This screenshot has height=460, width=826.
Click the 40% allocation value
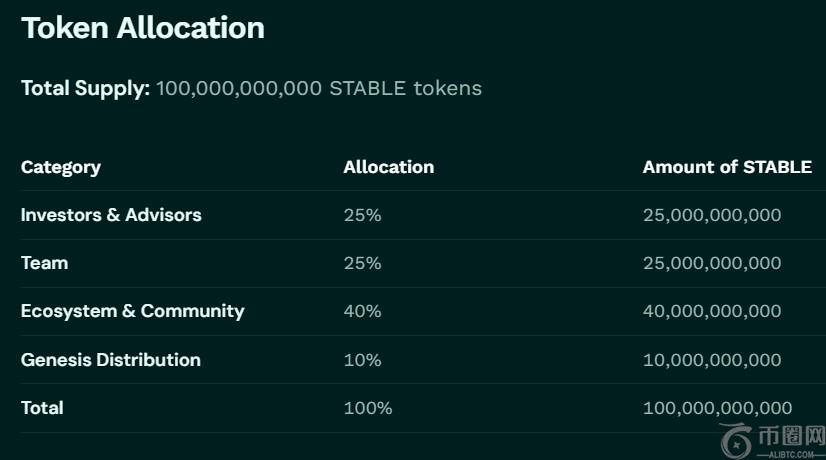tap(362, 311)
